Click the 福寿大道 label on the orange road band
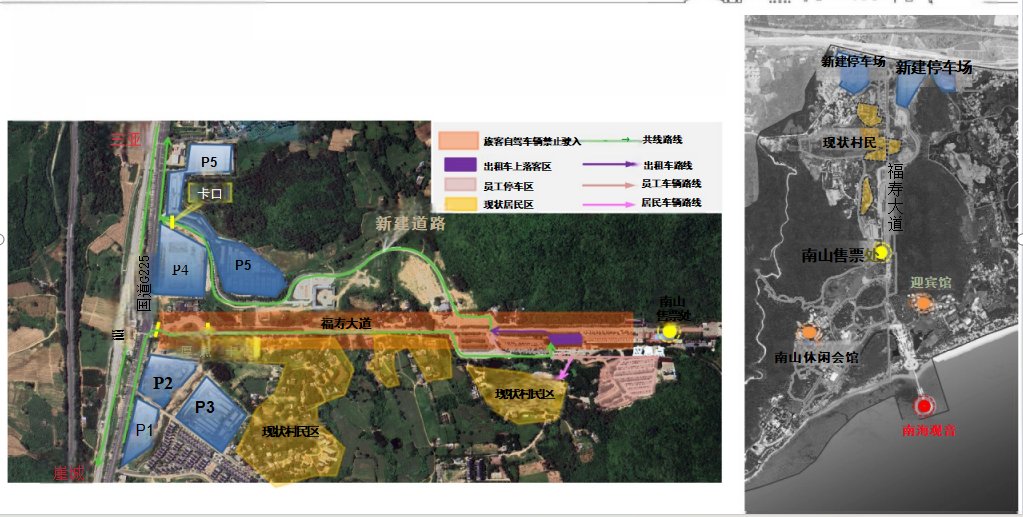This screenshot has width=1023, height=517. pos(346,323)
